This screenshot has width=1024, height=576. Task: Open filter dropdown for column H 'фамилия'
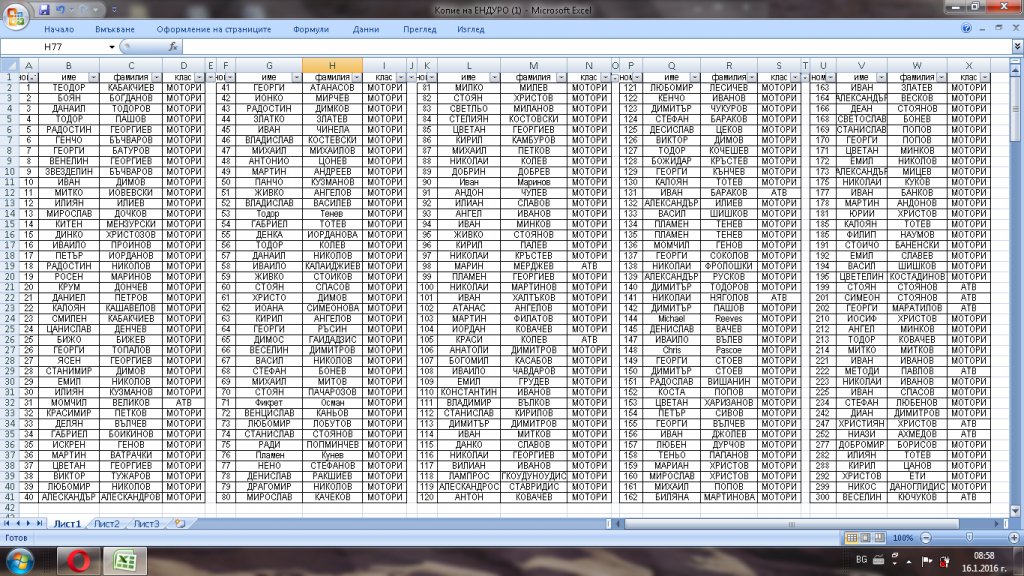(x=356, y=77)
